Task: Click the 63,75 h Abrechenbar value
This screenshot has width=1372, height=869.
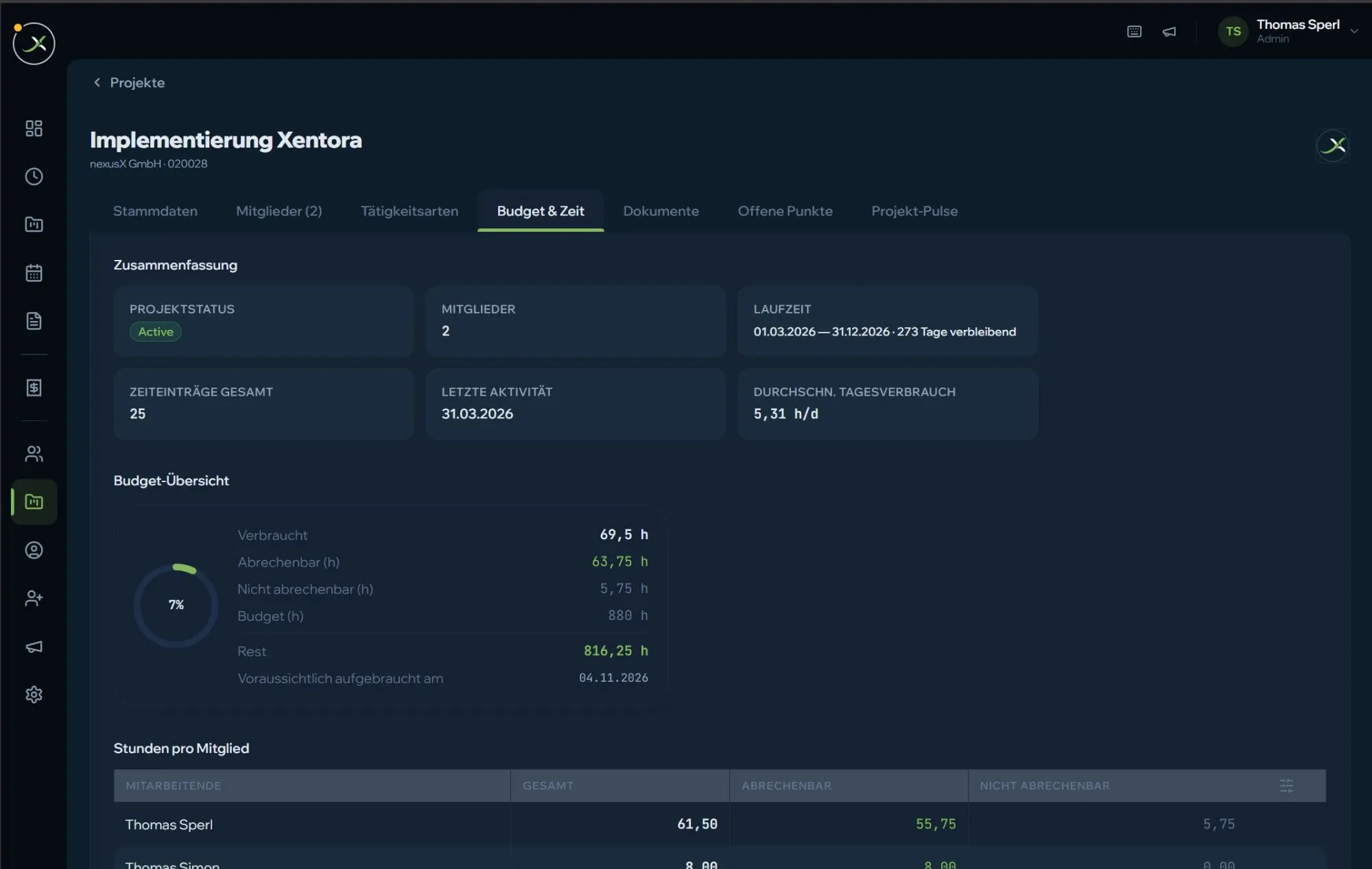Action: 619,562
